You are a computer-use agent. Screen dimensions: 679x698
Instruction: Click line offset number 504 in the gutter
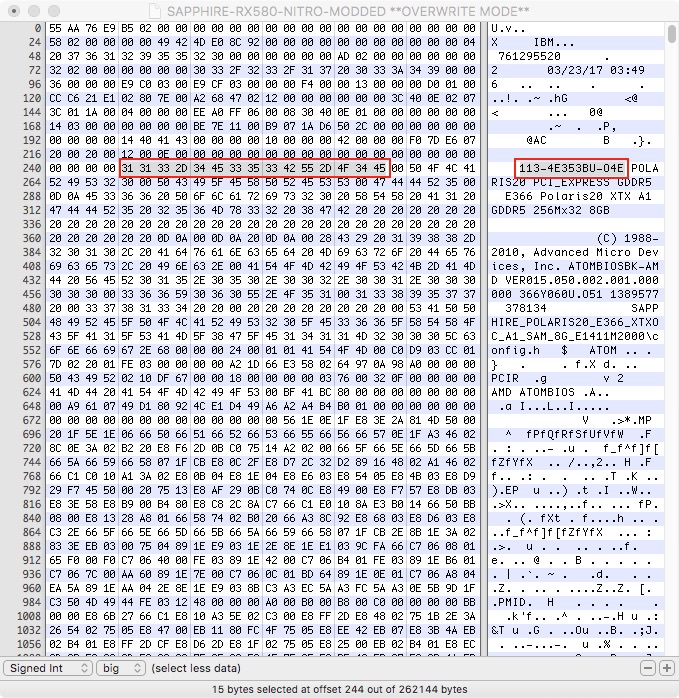(32, 322)
